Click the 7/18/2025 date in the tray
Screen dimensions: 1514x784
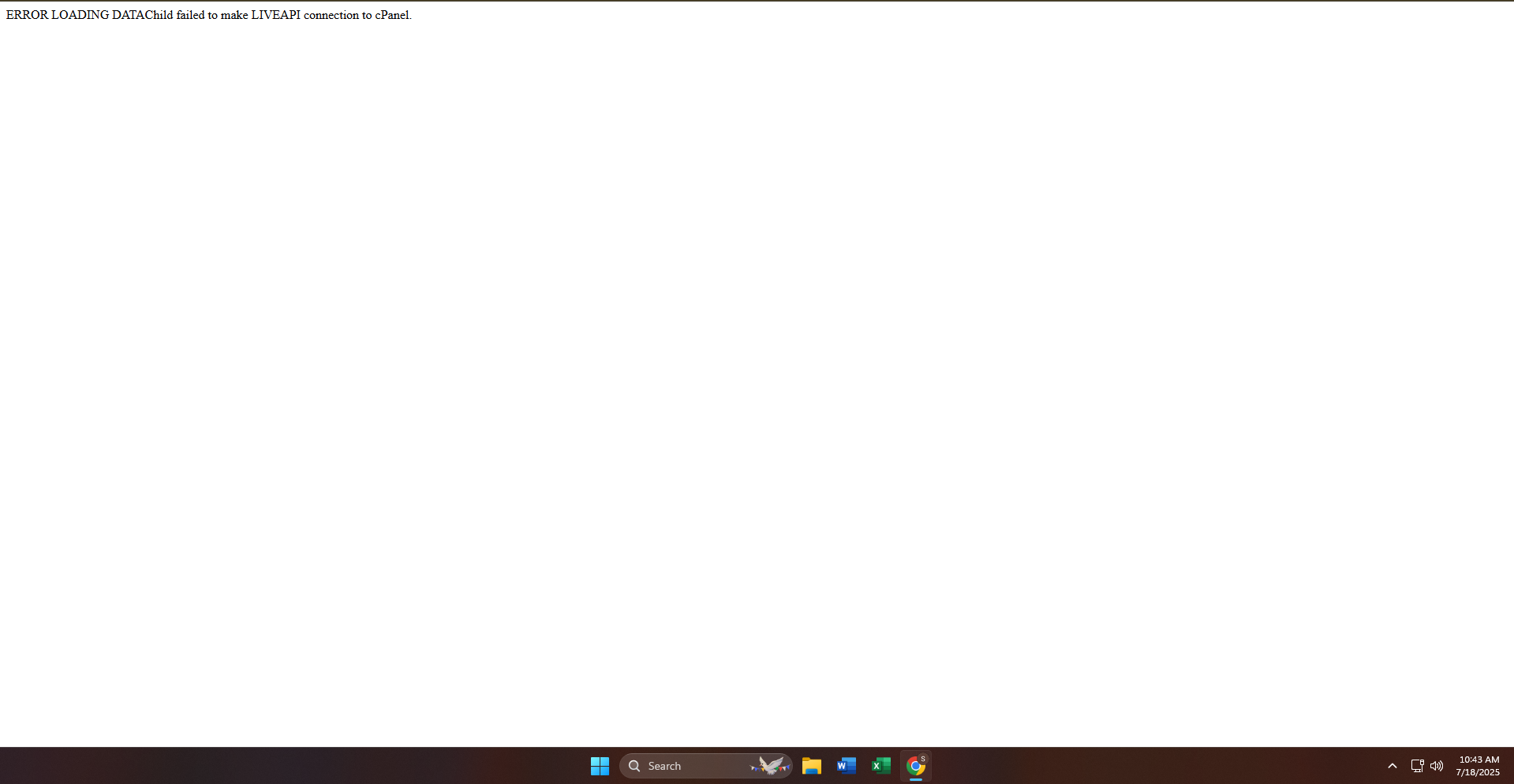[1478, 772]
